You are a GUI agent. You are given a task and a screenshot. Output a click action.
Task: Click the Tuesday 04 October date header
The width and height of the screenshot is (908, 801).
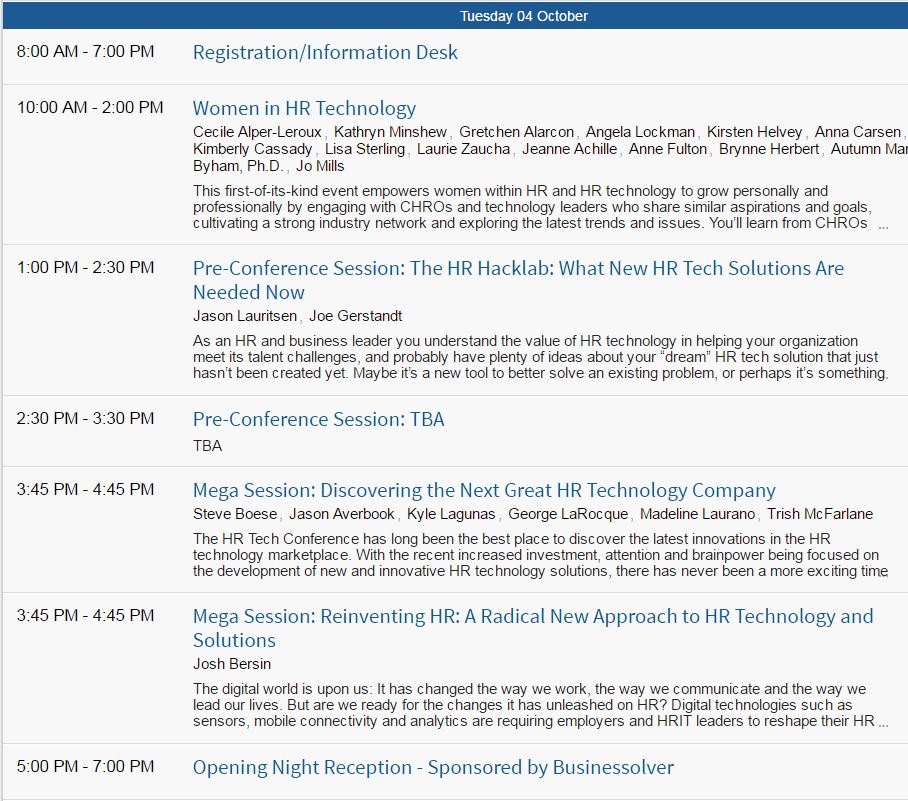click(x=523, y=16)
